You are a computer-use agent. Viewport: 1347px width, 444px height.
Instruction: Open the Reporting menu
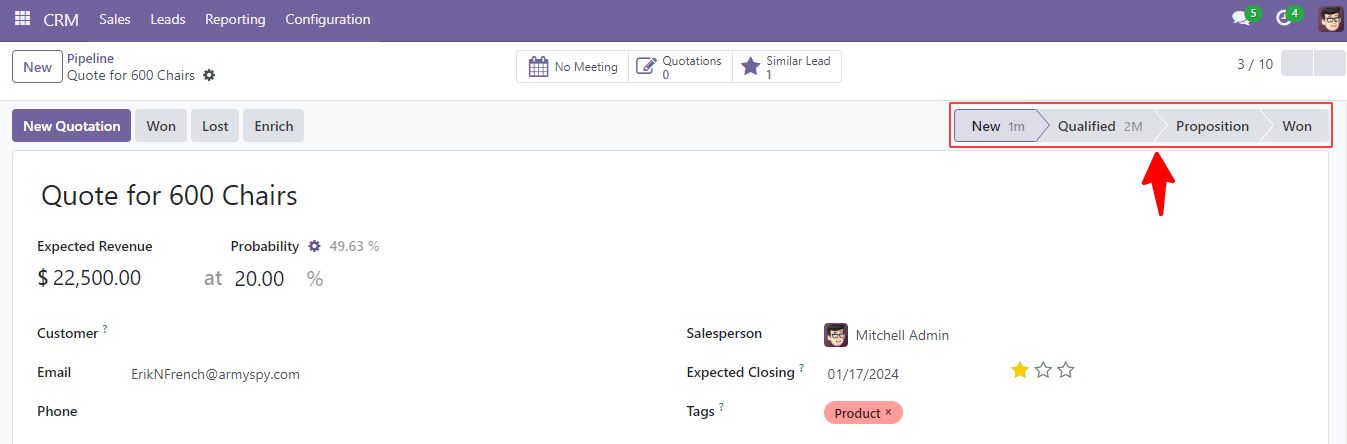tap(235, 19)
